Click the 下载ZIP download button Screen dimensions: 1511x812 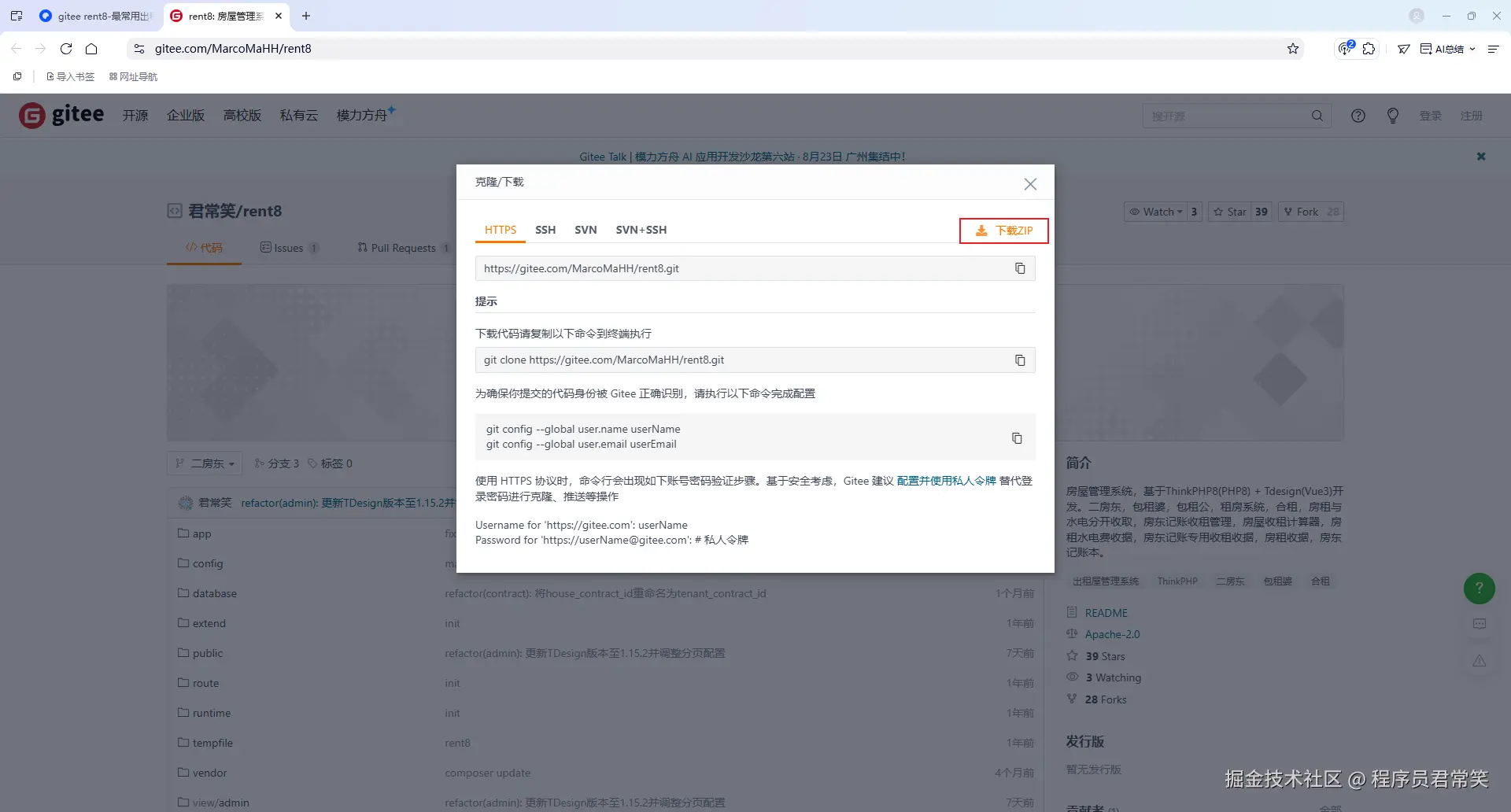(x=1004, y=231)
